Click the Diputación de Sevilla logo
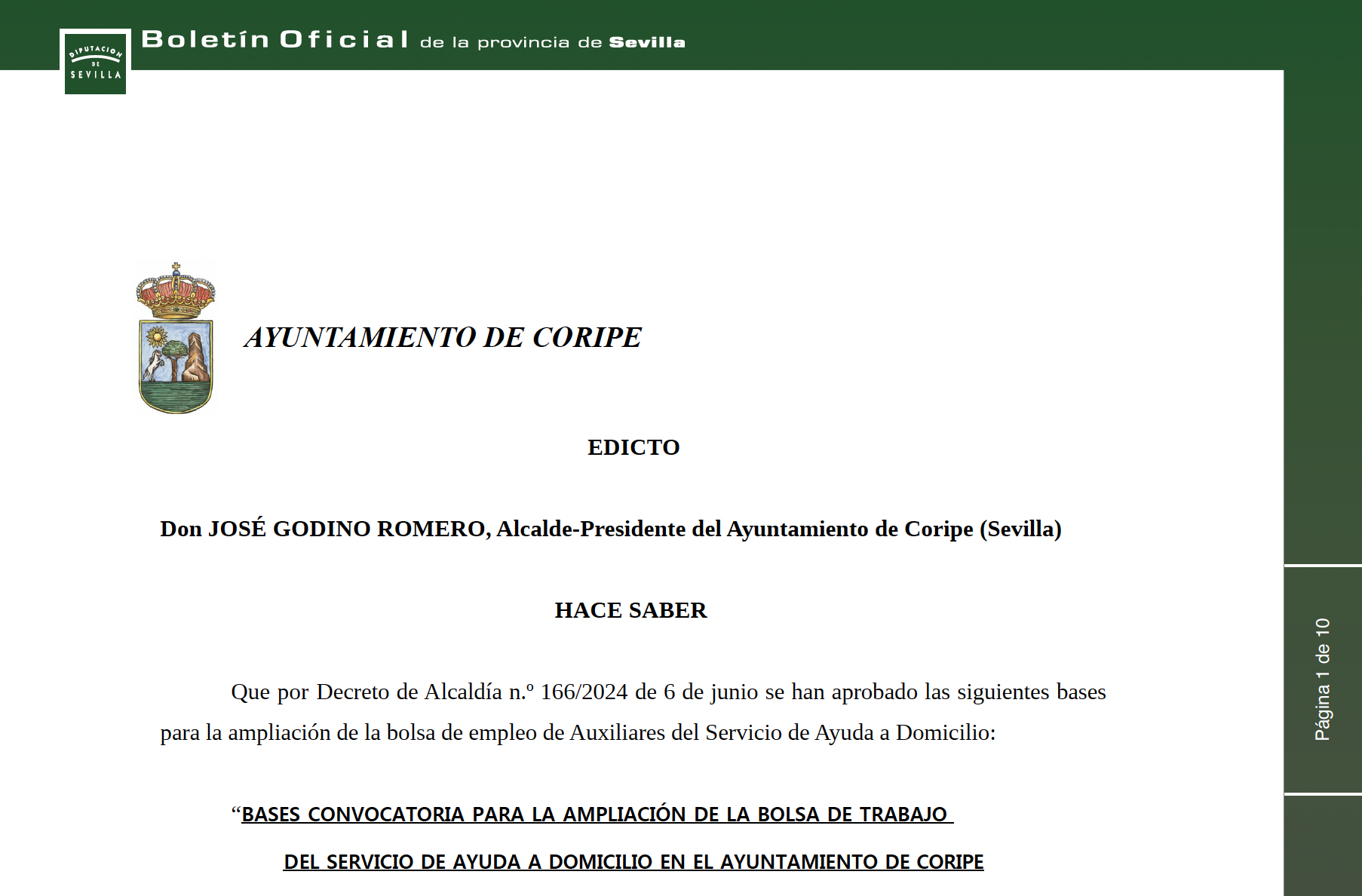The width and height of the screenshot is (1362, 896). click(x=95, y=63)
